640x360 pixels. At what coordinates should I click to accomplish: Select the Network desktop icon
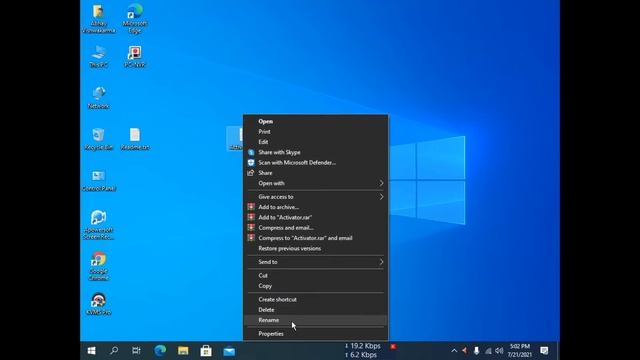tap(98, 98)
